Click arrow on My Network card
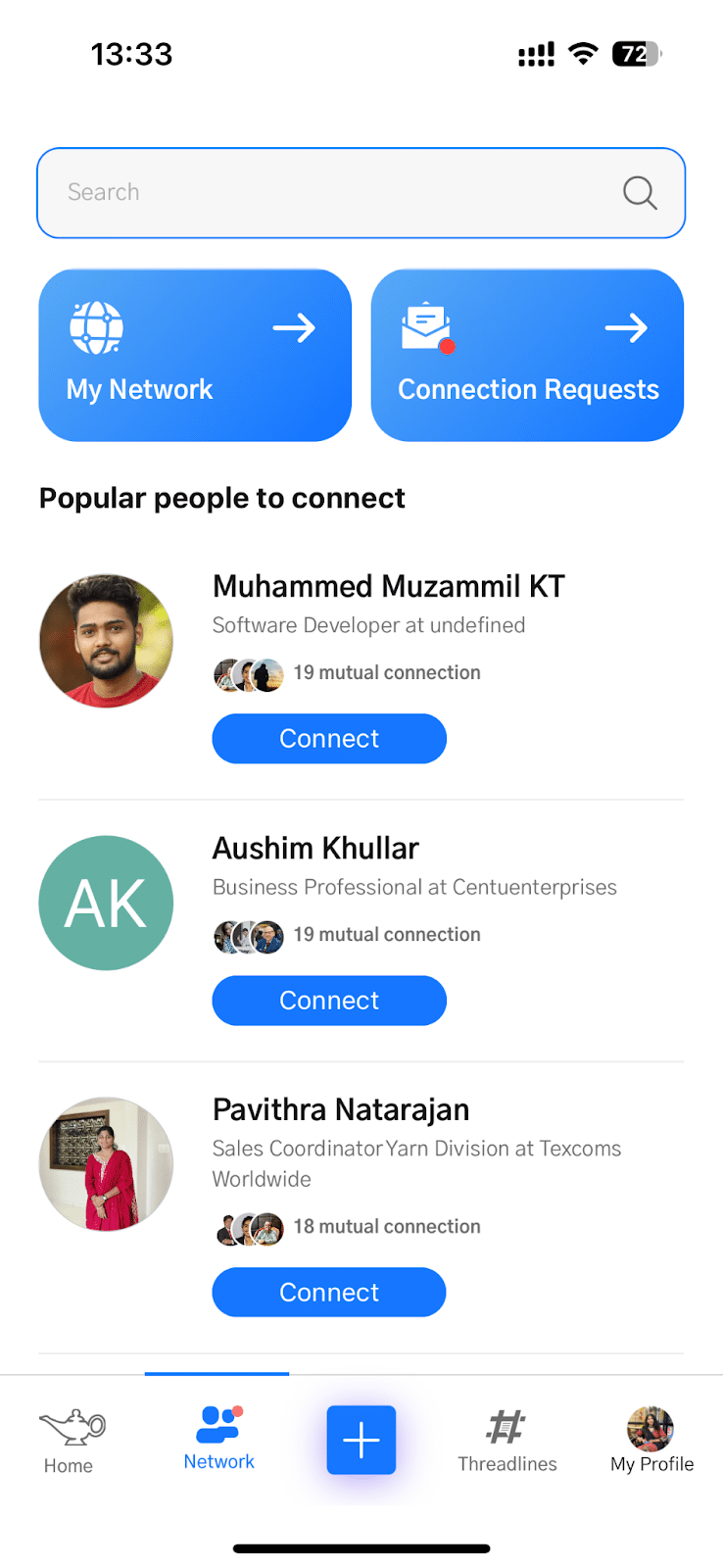The image size is (723, 1568). [x=294, y=327]
